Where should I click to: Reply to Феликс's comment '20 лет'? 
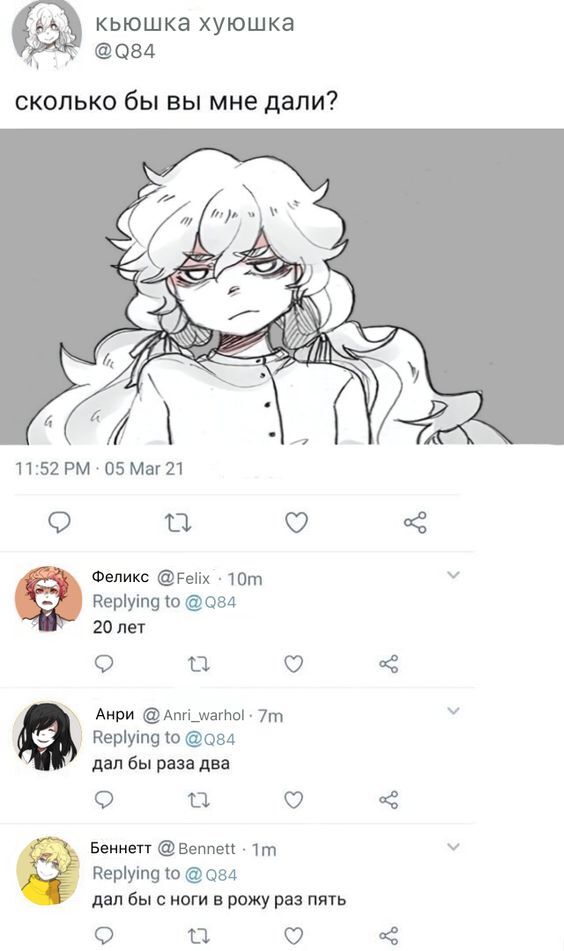coord(104,664)
